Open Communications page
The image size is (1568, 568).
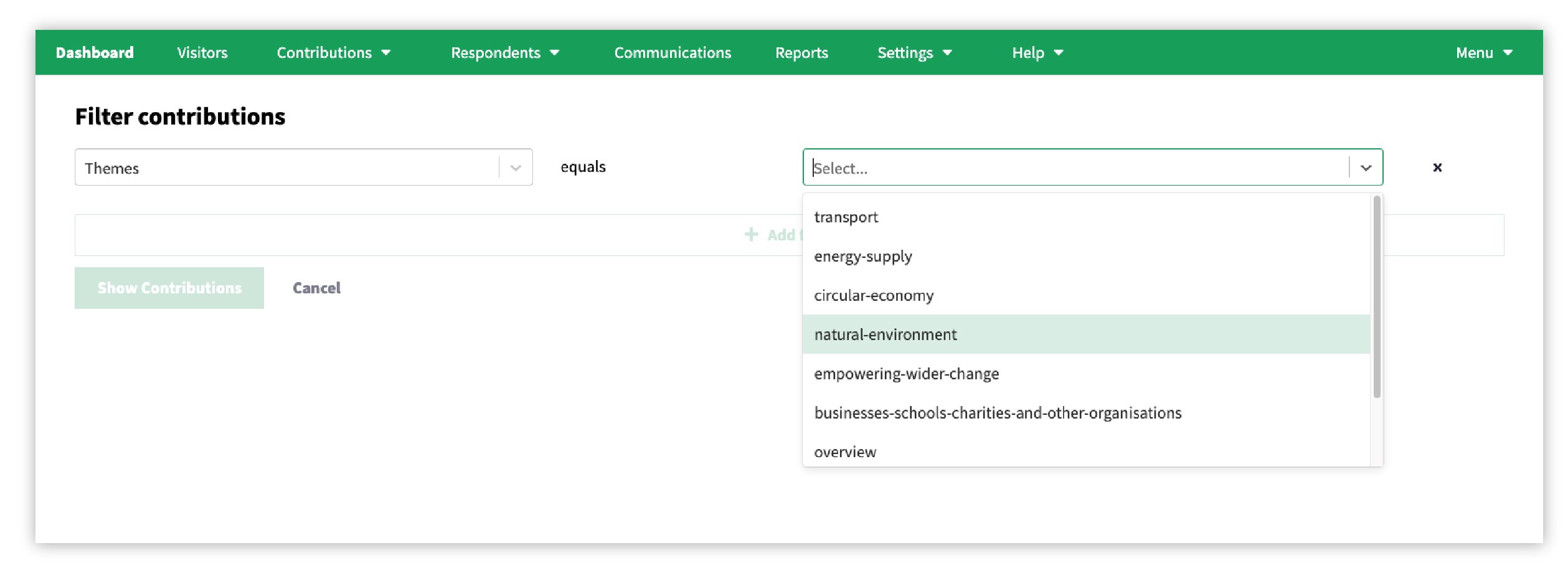click(673, 53)
